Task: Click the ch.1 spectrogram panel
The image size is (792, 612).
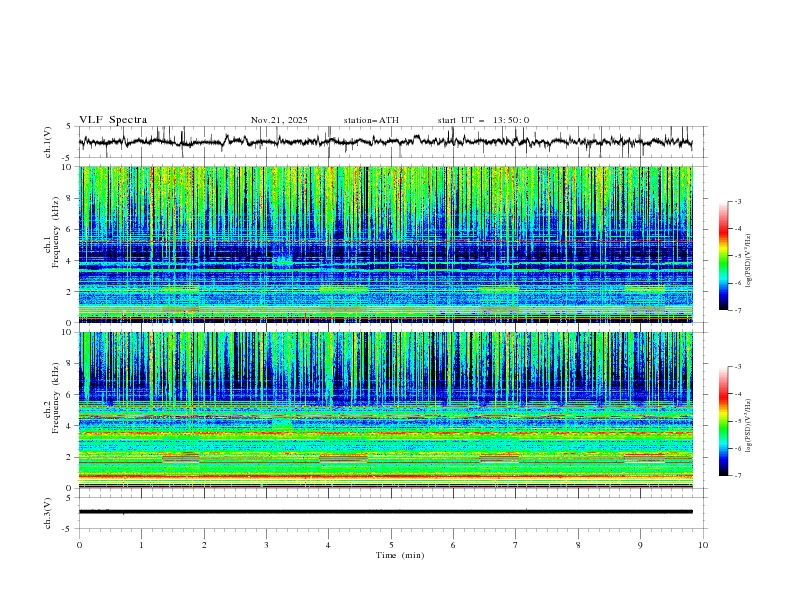Action: (385, 244)
